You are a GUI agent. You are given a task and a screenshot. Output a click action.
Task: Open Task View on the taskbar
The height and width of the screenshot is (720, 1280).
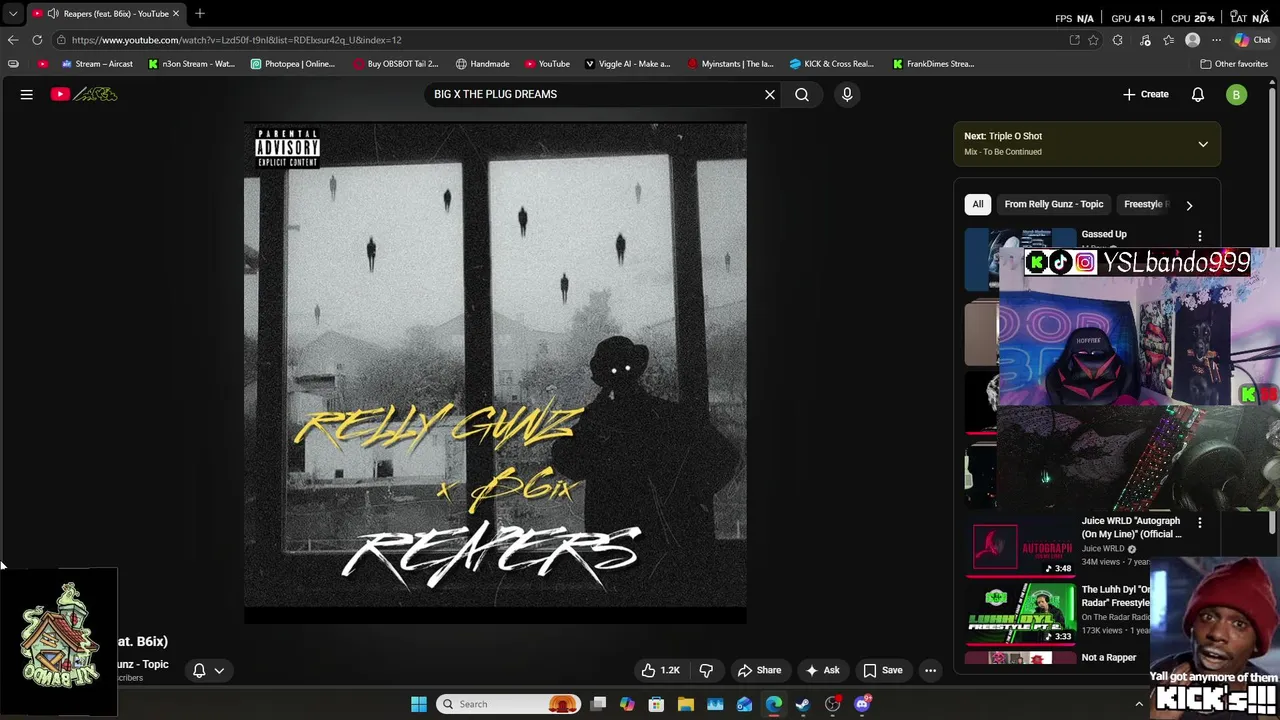(598, 704)
